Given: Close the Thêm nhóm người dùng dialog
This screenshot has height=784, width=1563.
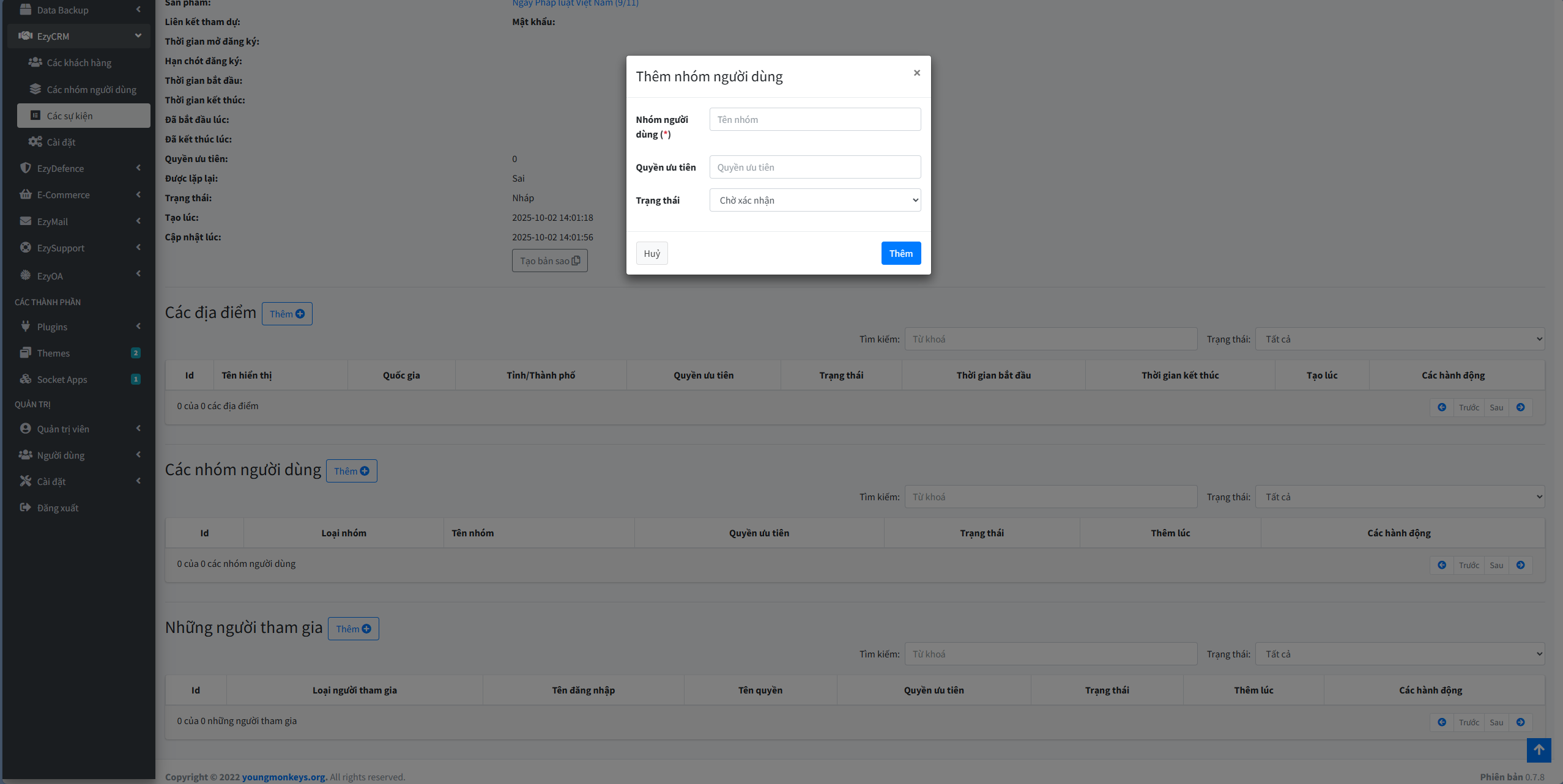Looking at the screenshot, I should (x=916, y=73).
